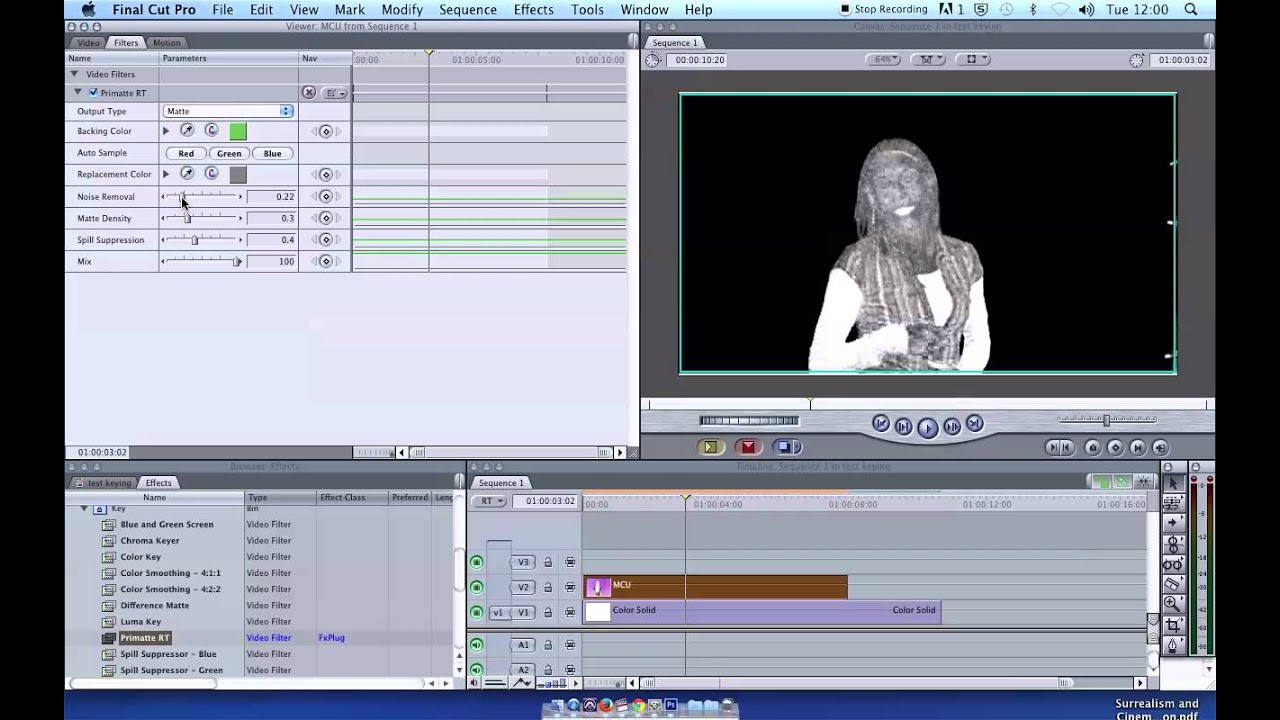Screen dimensions: 1280x720
Task: Add a keyframe for Matte Density
Action: tap(325, 218)
